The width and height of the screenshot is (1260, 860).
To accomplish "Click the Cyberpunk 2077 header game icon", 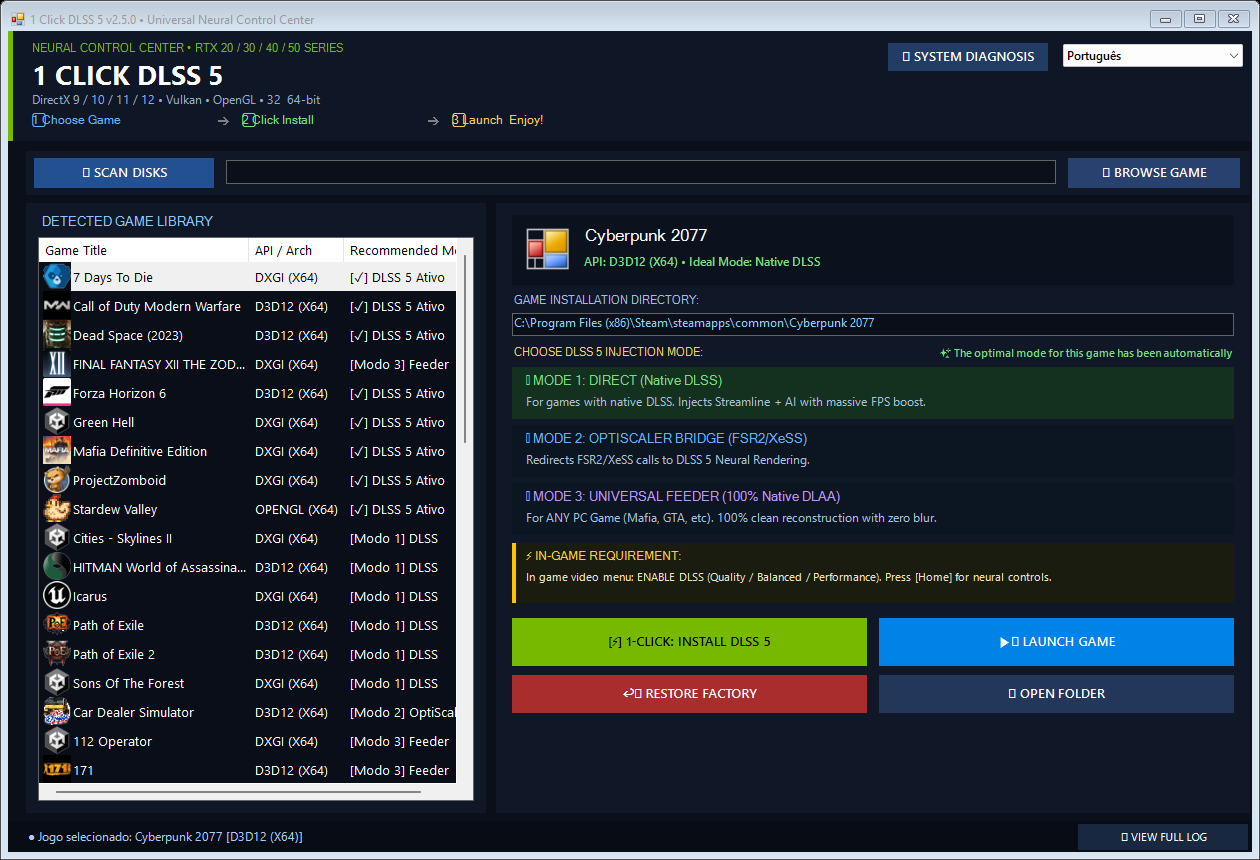I will pyautogui.click(x=547, y=249).
